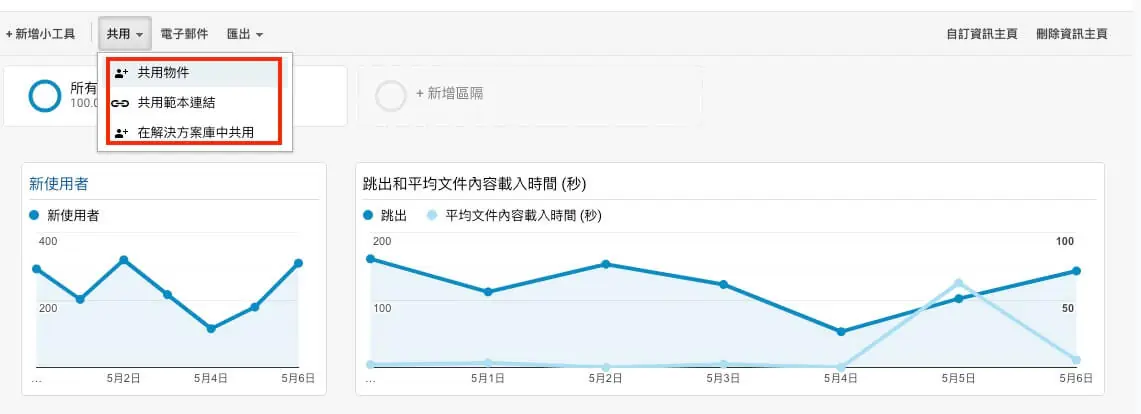Viewport: 1141px width, 414px height.
Task: Click the dark blue 跳出 legend dot
Action: tap(367, 215)
